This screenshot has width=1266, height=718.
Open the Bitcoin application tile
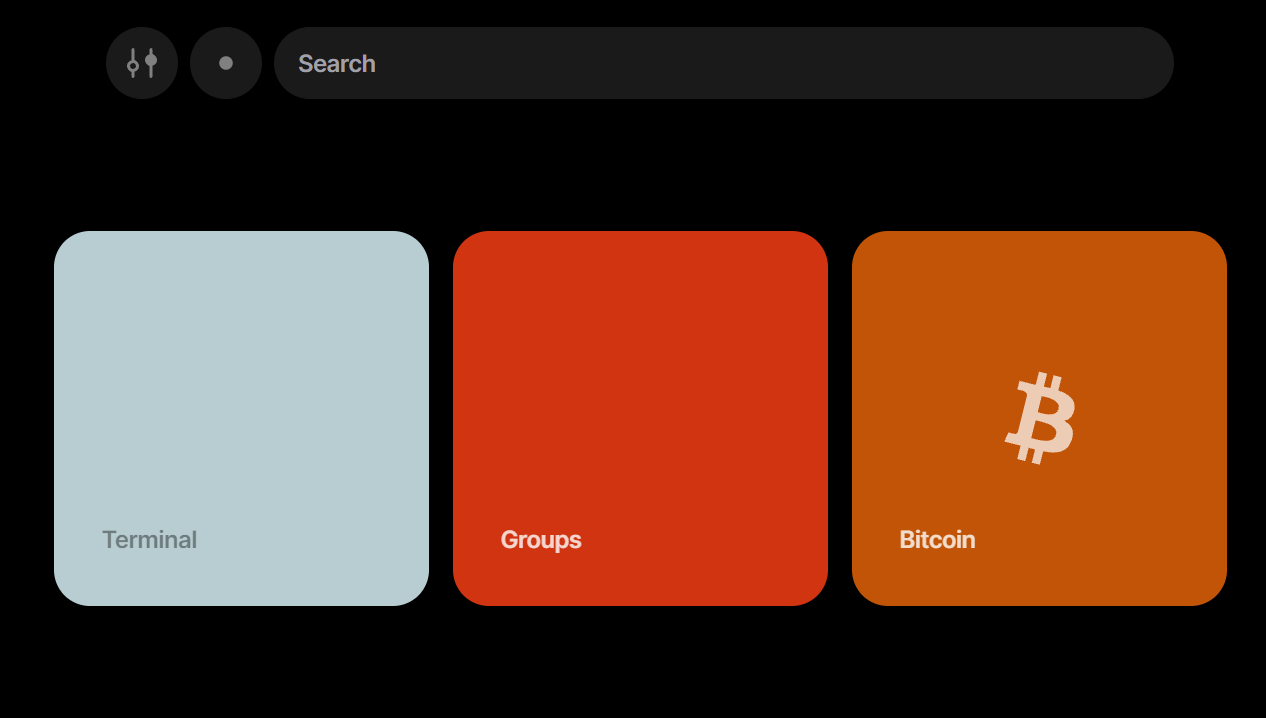coord(1039,417)
